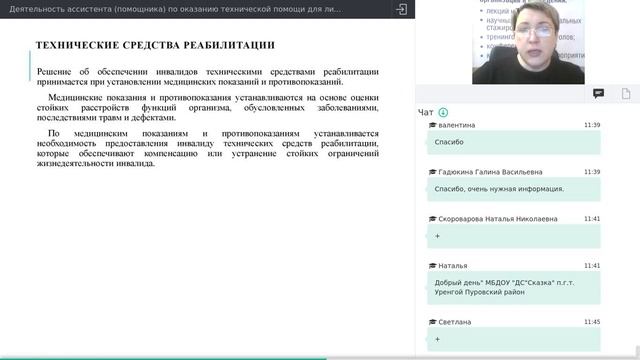This screenshot has width=640, height=360.
Task: Click the 11:45 timestamp on Светлана's message
Action: click(x=592, y=322)
